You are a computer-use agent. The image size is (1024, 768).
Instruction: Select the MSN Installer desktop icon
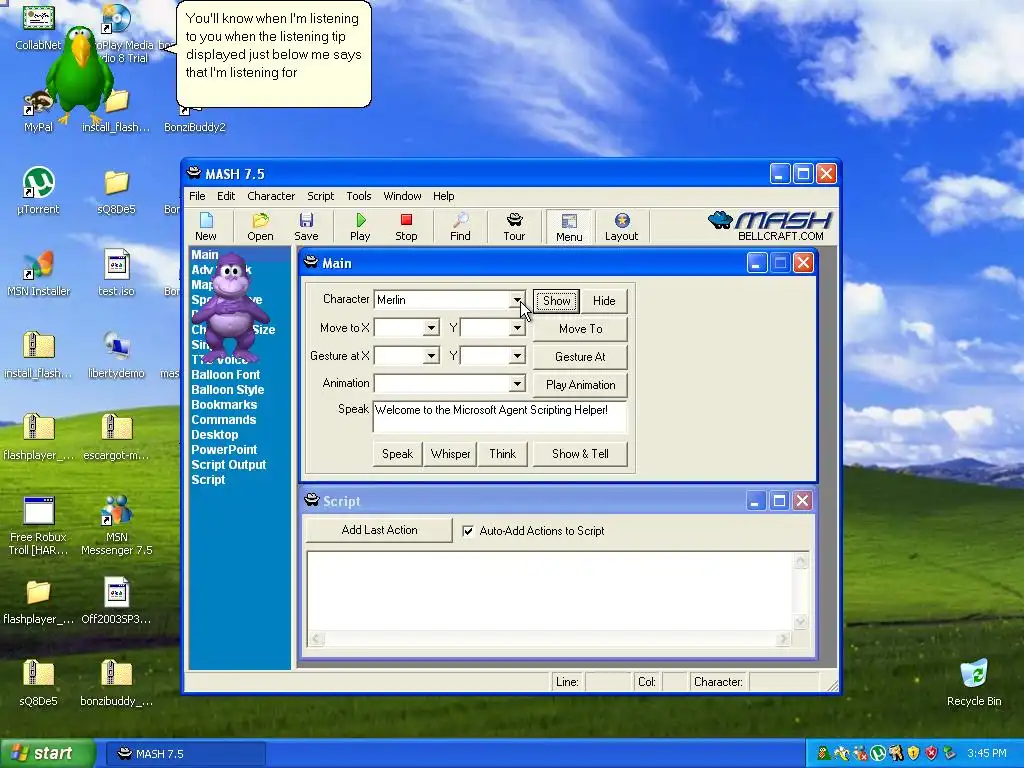[38, 272]
